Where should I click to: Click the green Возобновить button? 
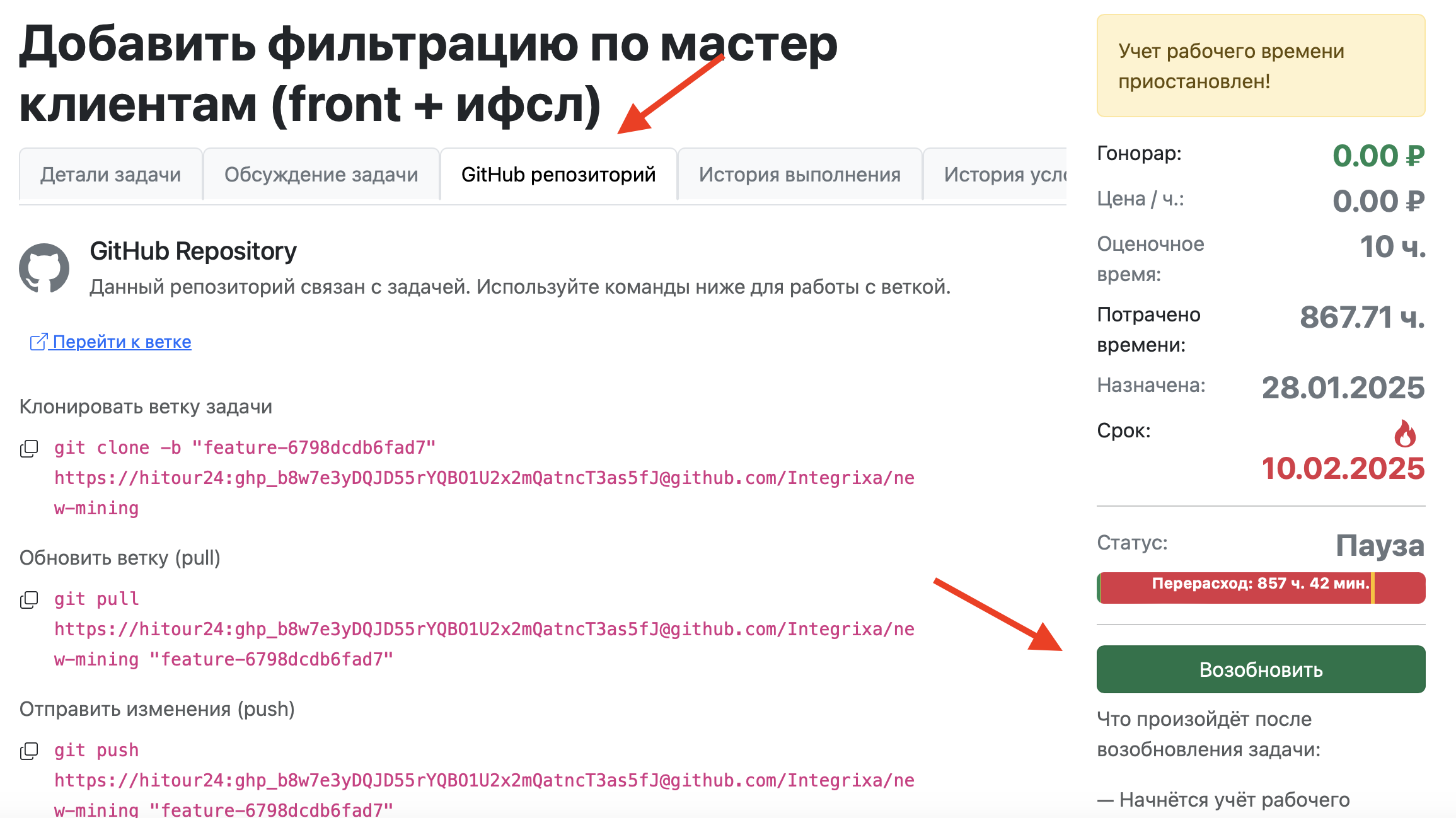tap(1261, 669)
